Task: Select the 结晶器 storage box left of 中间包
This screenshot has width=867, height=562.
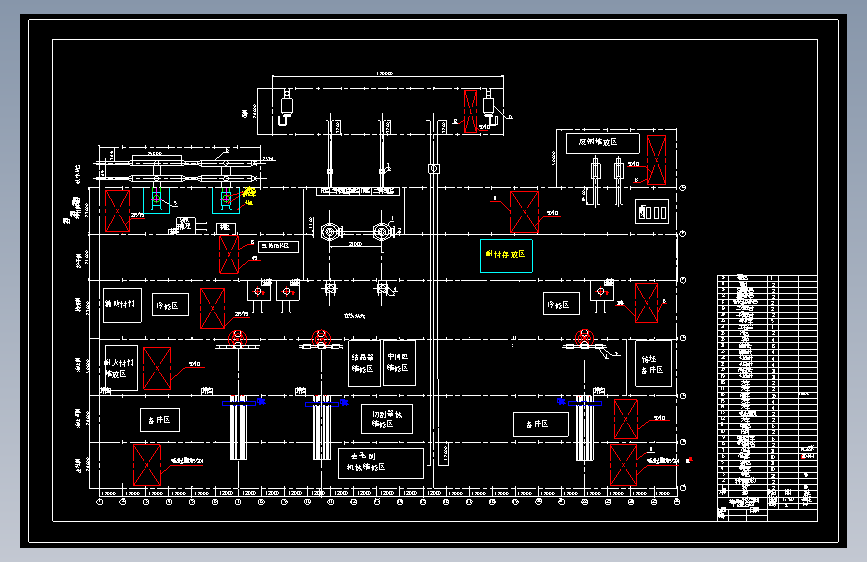Action: pos(364,363)
